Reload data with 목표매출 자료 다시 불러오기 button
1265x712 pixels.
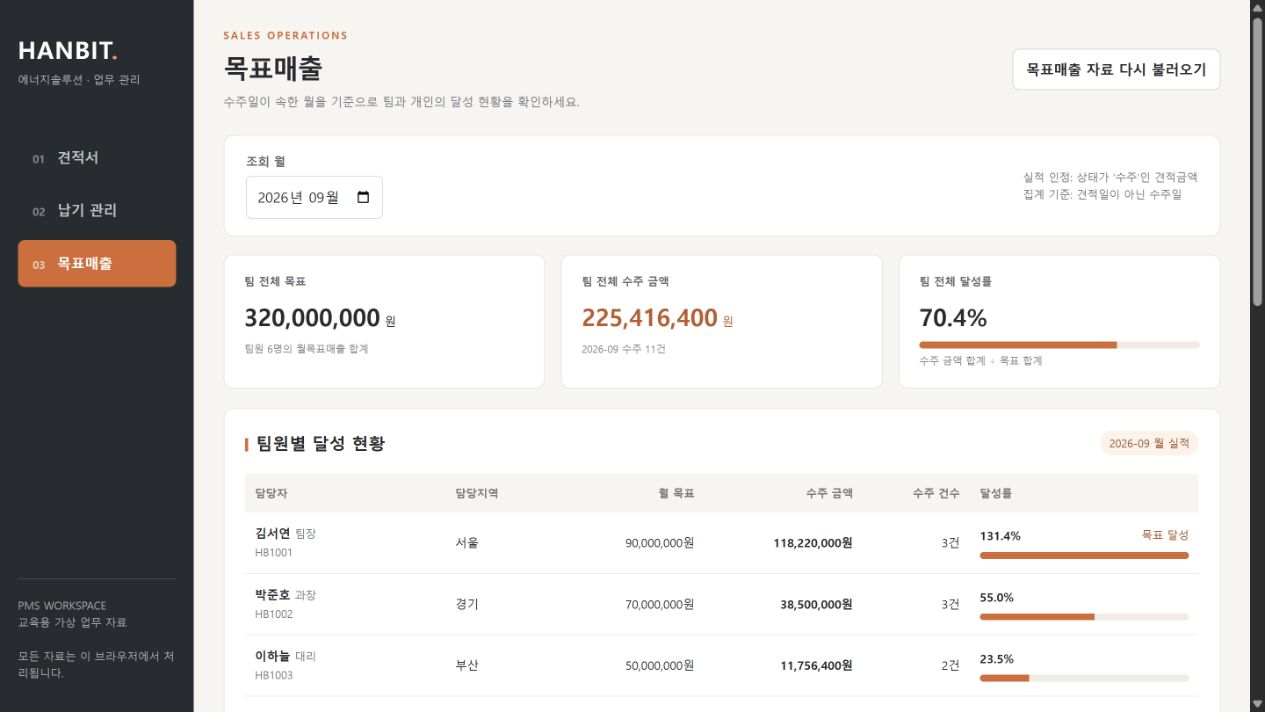click(1116, 70)
